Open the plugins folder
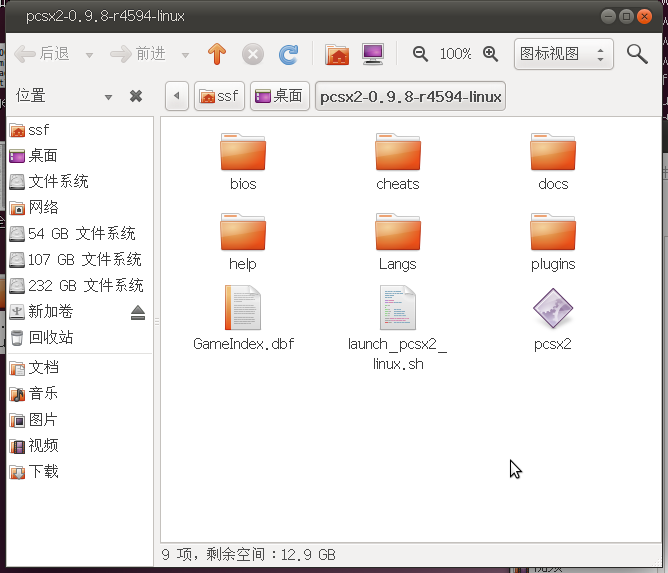Screen dimensions: 668x573 point(553,242)
